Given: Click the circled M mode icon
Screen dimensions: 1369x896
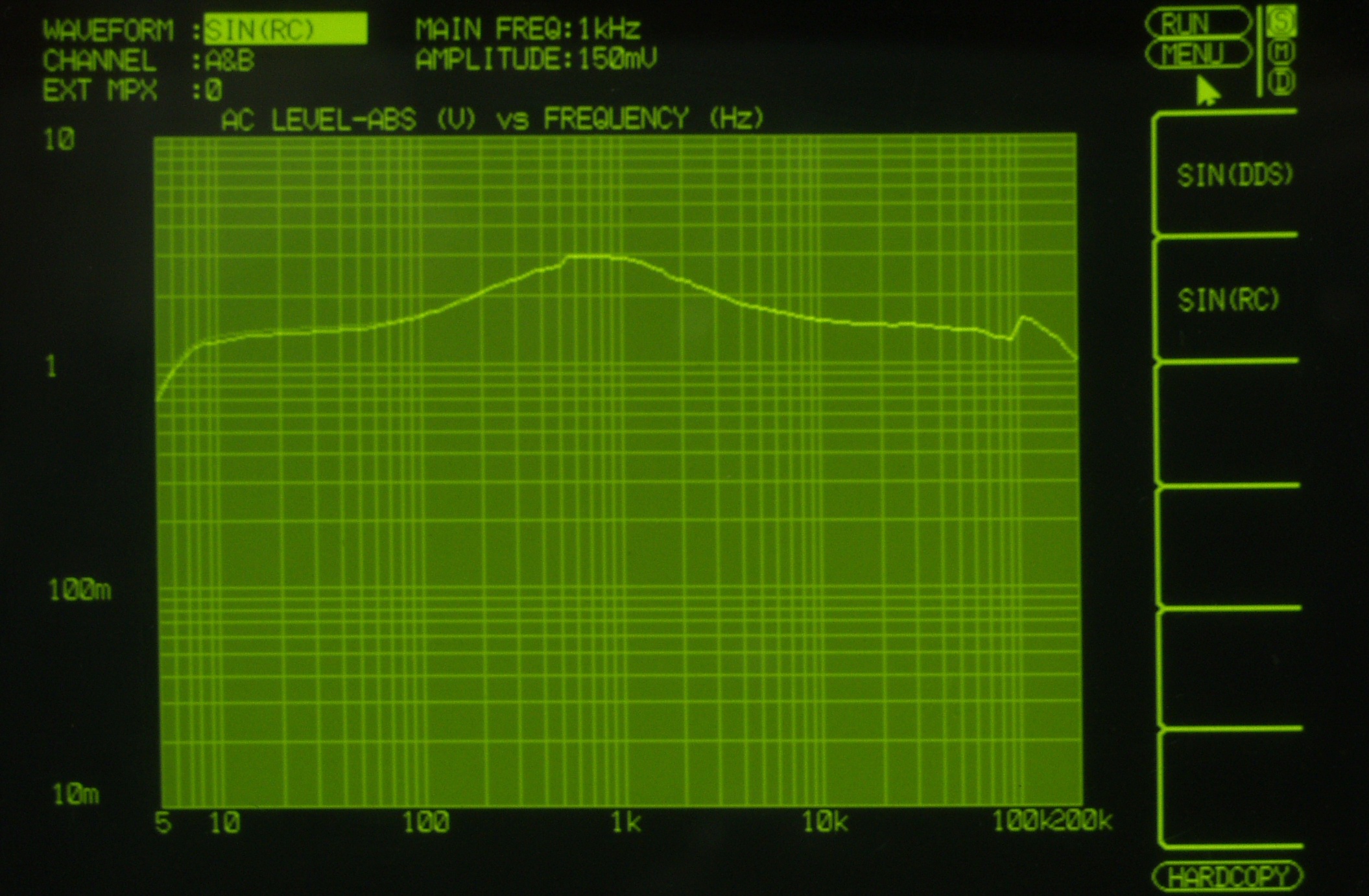Looking at the screenshot, I should point(1281,51).
